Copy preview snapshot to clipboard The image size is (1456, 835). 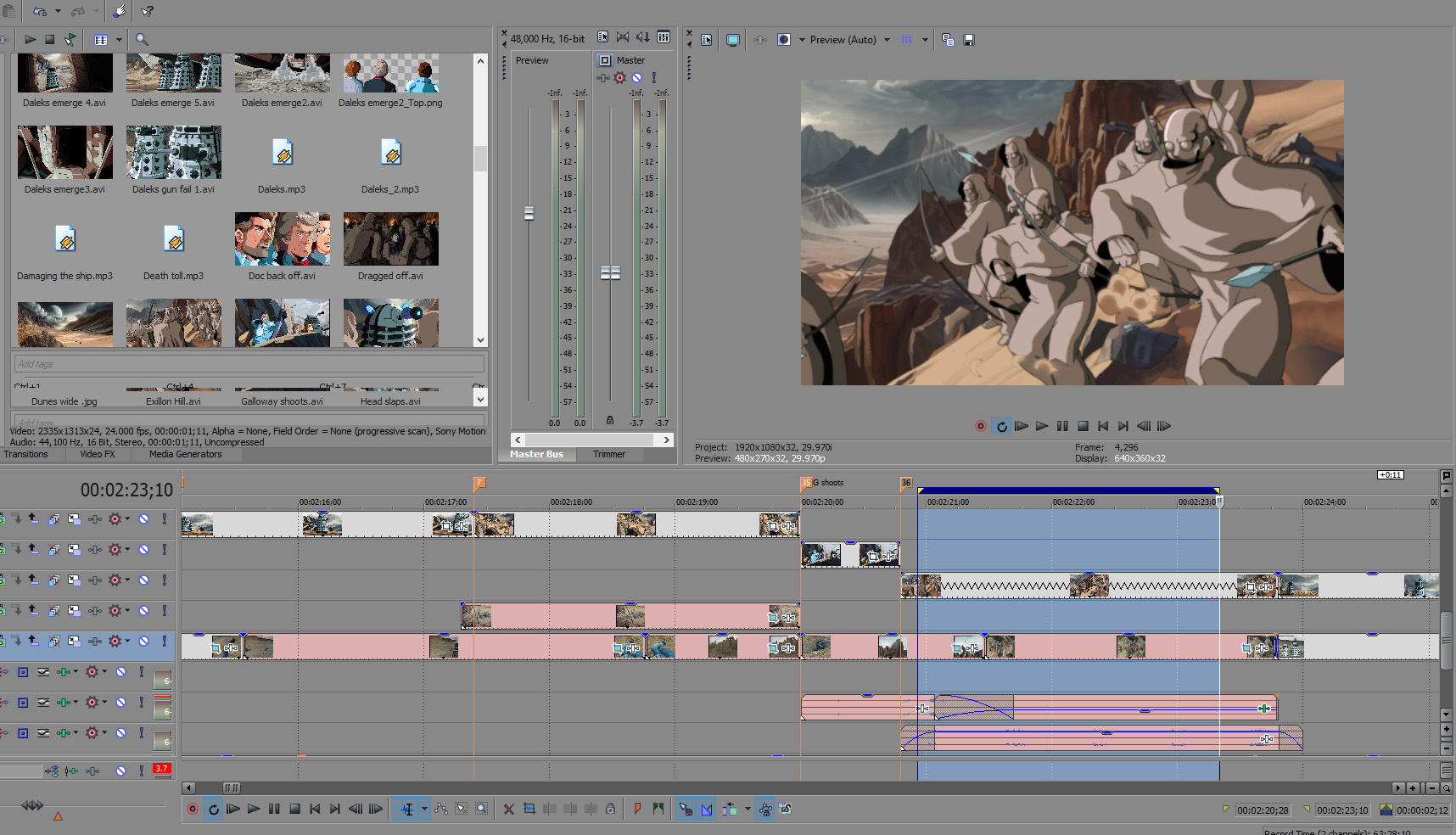pyautogui.click(x=948, y=40)
